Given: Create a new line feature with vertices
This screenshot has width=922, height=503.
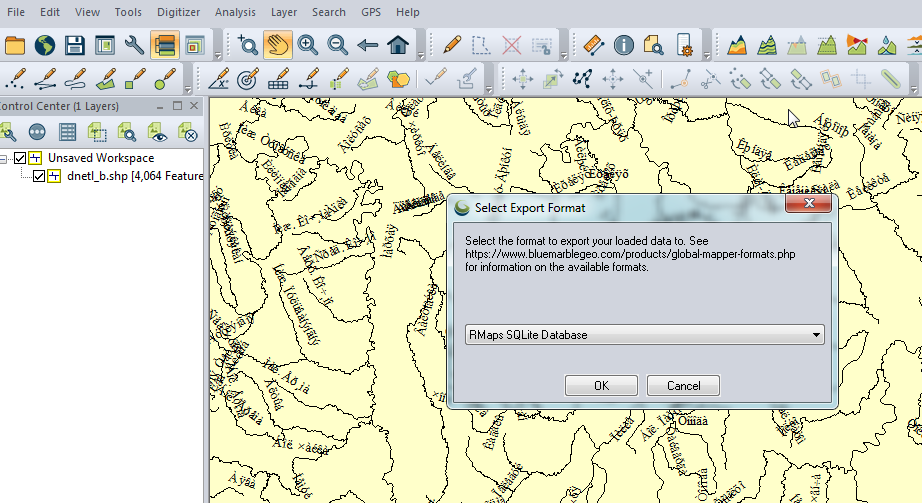Looking at the screenshot, I should [x=45, y=79].
